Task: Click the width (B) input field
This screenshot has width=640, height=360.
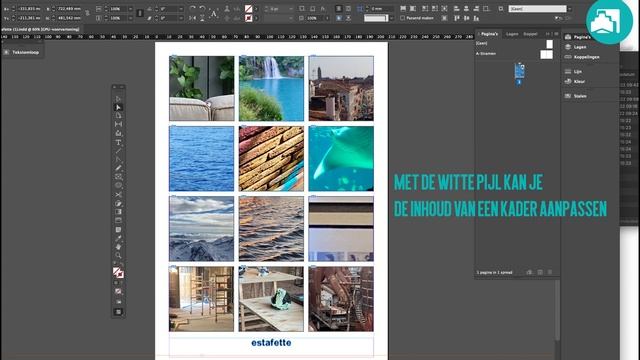Action: point(69,9)
